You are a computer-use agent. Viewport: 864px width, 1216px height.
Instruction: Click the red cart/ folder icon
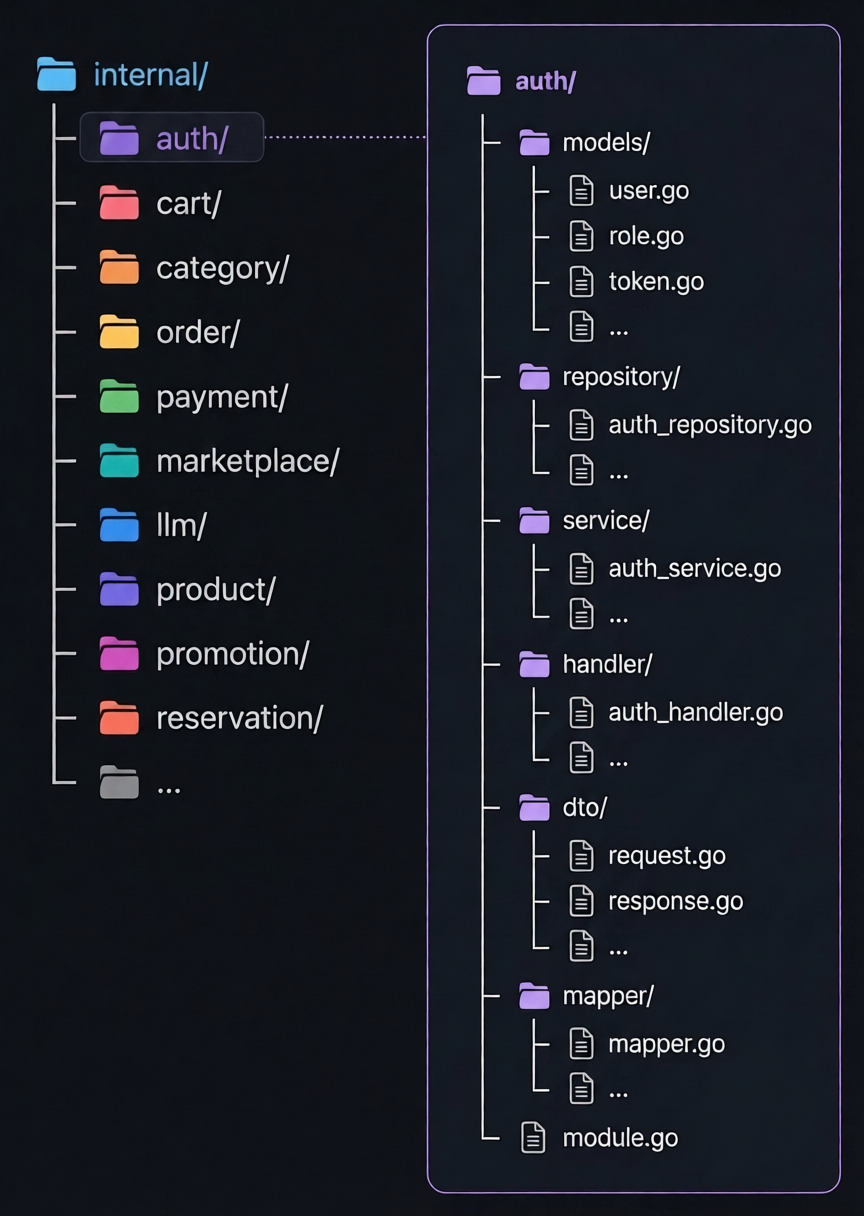point(119,203)
